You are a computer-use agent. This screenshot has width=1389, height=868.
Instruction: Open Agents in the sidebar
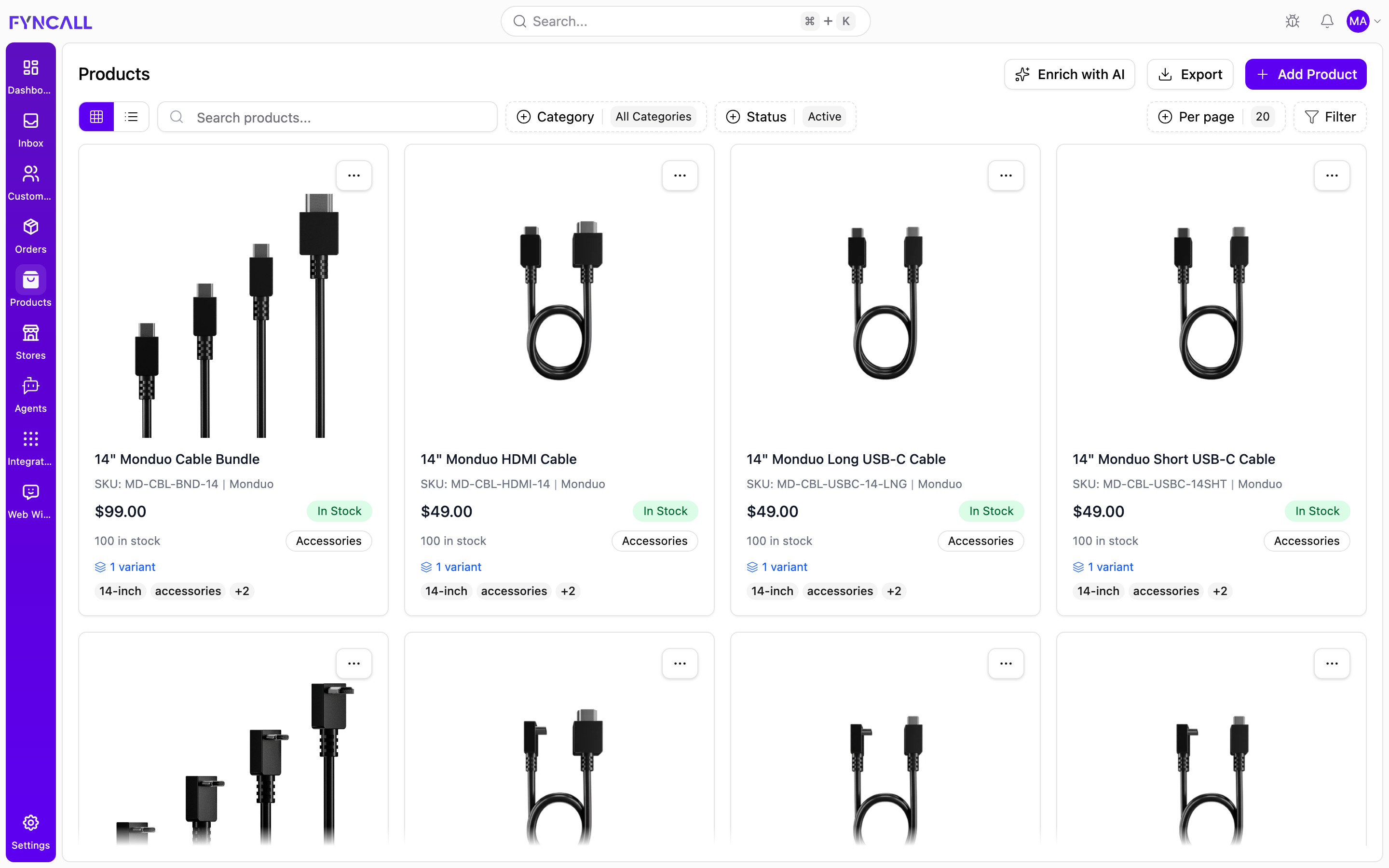point(30,395)
